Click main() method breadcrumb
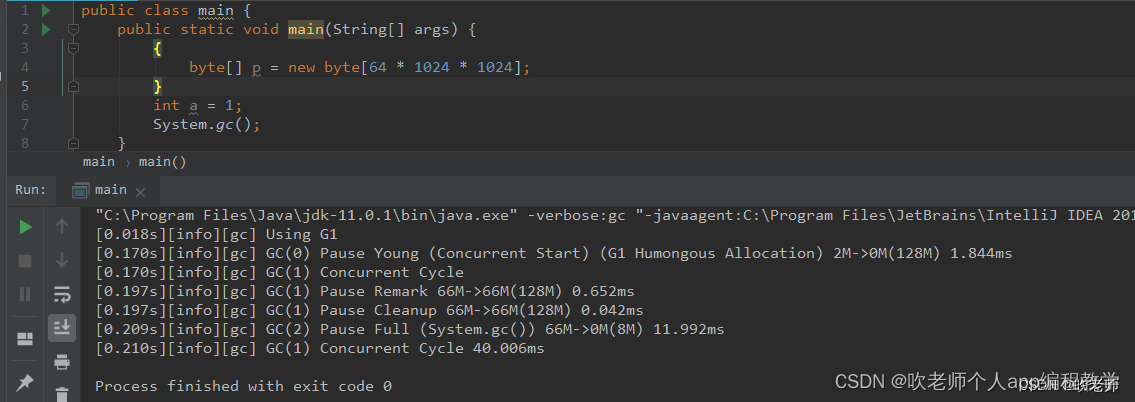1135x402 pixels. (x=162, y=161)
